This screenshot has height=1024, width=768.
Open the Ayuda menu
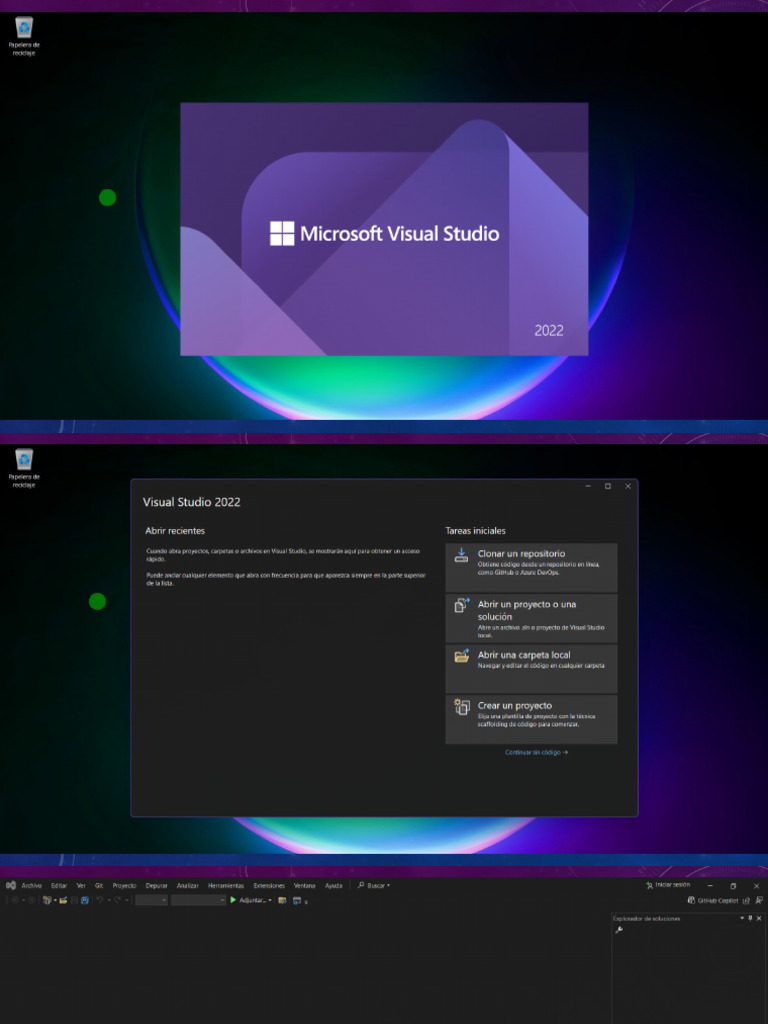pyautogui.click(x=334, y=886)
